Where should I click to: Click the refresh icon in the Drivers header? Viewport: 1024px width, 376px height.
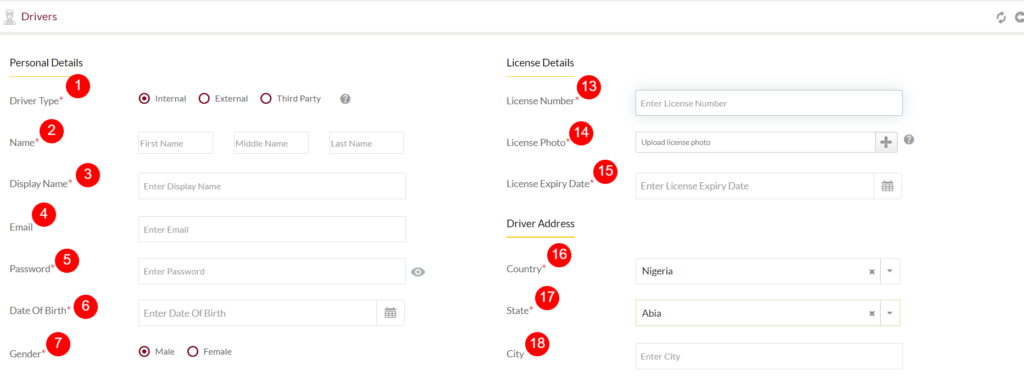click(x=1000, y=18)
